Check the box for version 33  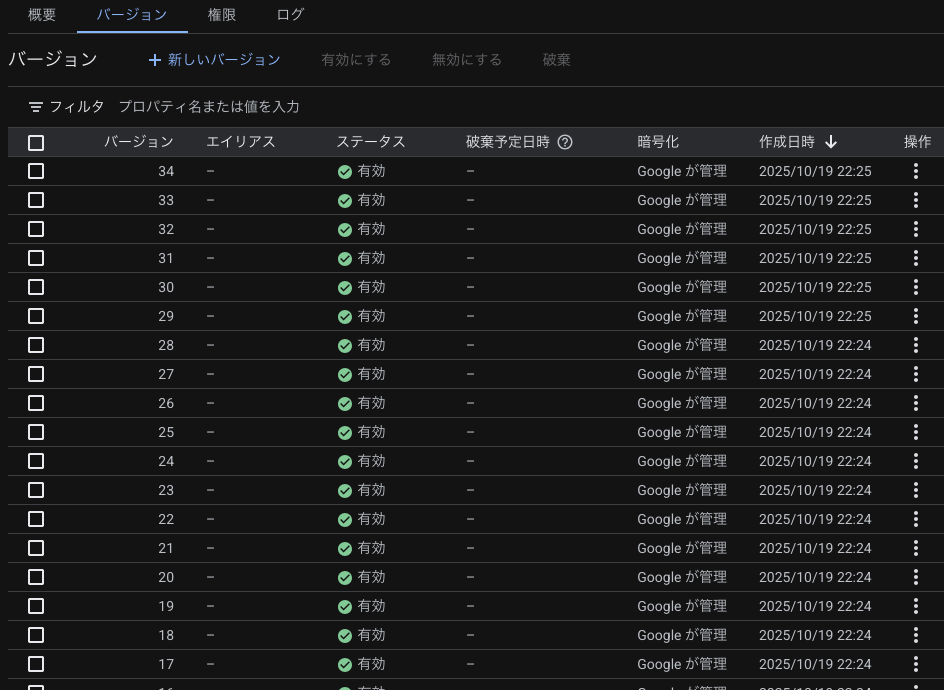click(x=36, y=200)
